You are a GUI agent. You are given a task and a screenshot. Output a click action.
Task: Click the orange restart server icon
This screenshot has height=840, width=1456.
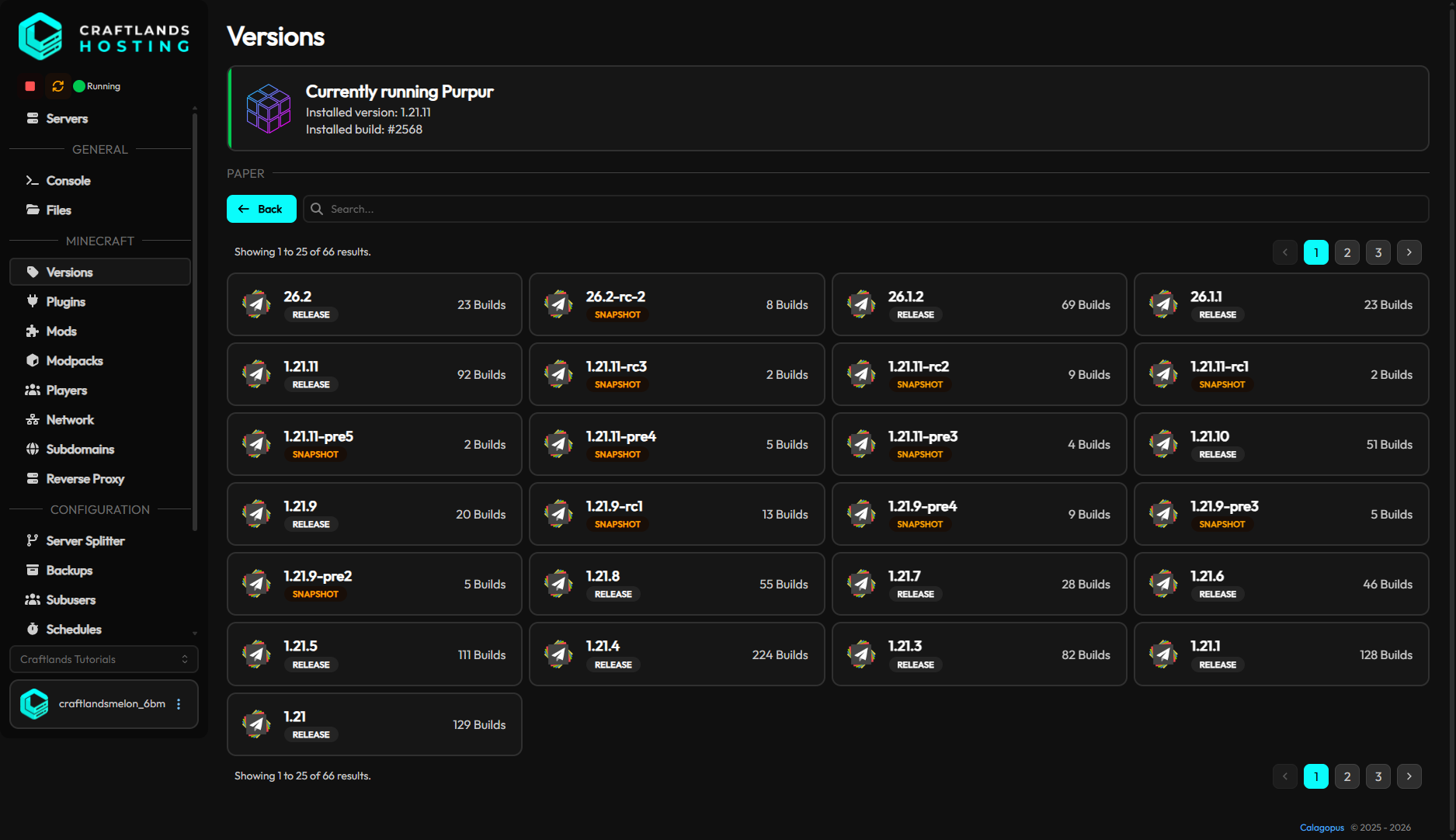coord(57,86)
